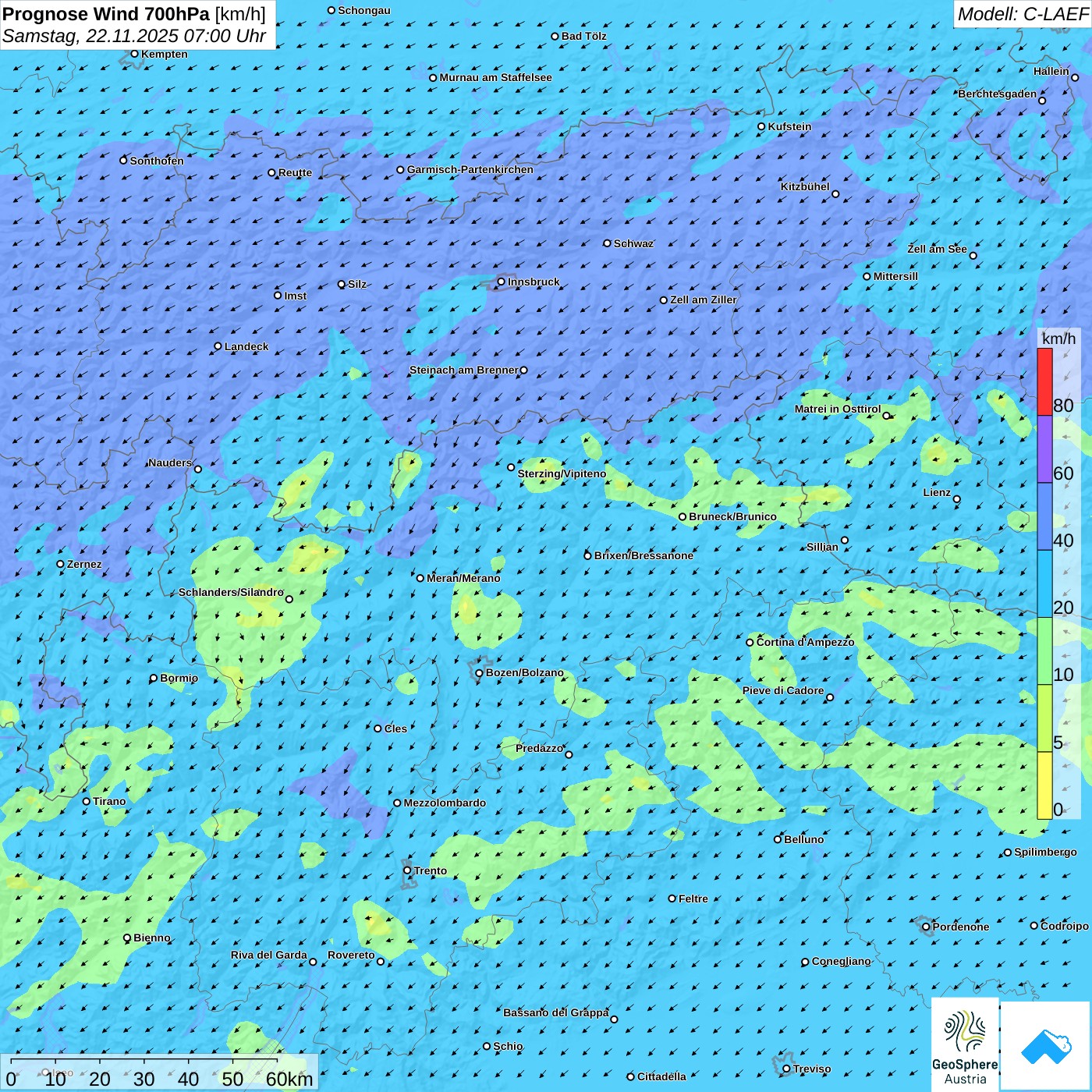Select the Trento city marker circle
The image size is (1092, 1092).
pos(407,870)
